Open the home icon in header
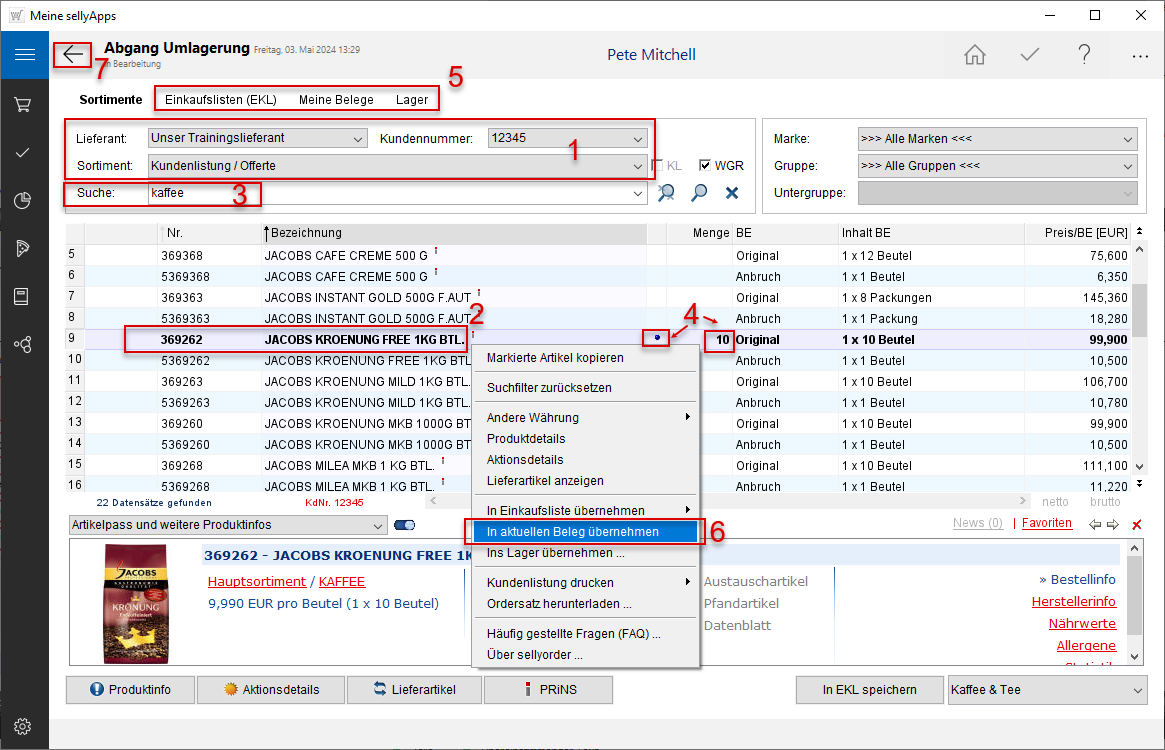Image resolution: width=1165 pixels, height=750 pixels. 975,55
